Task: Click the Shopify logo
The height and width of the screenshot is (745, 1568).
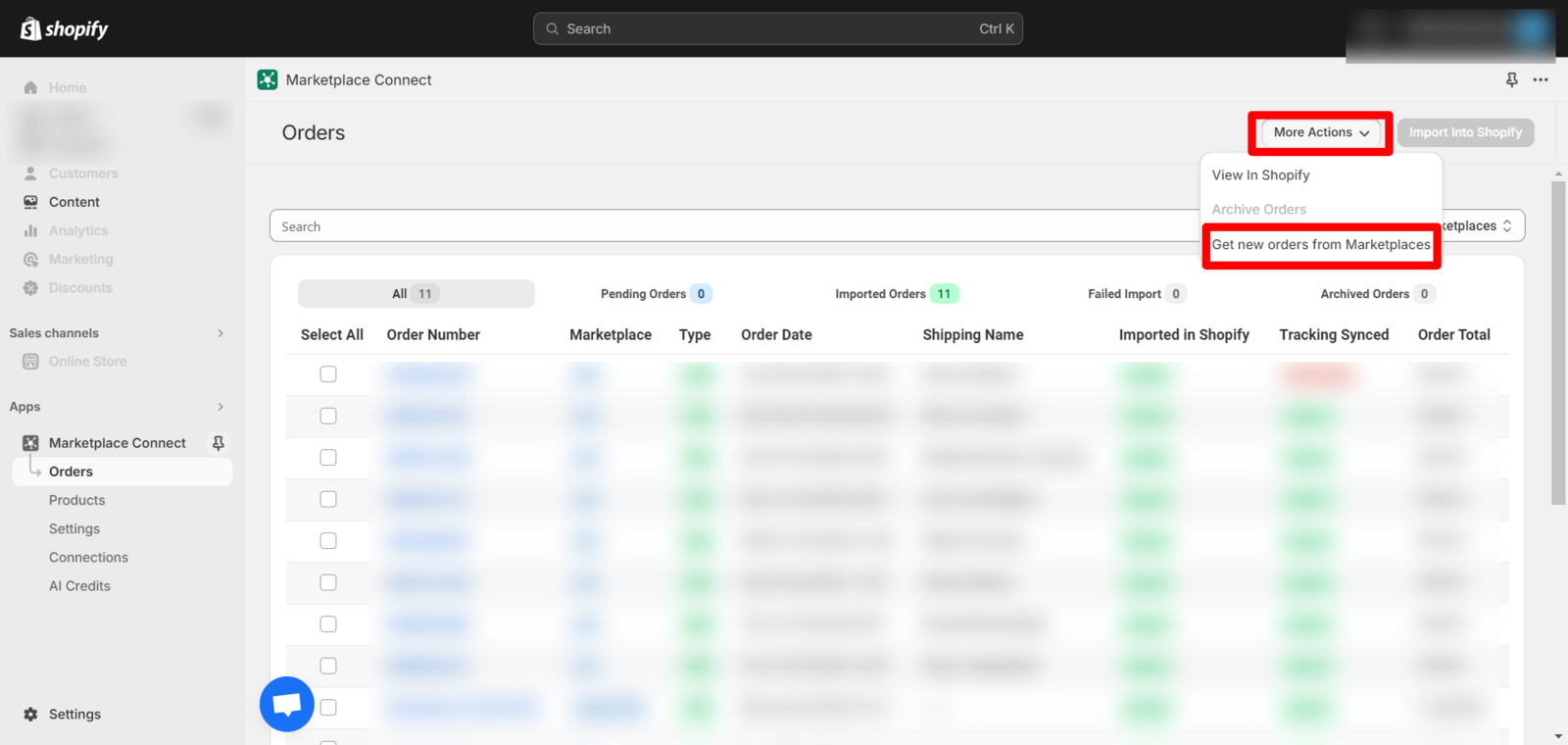Action: 65,28
